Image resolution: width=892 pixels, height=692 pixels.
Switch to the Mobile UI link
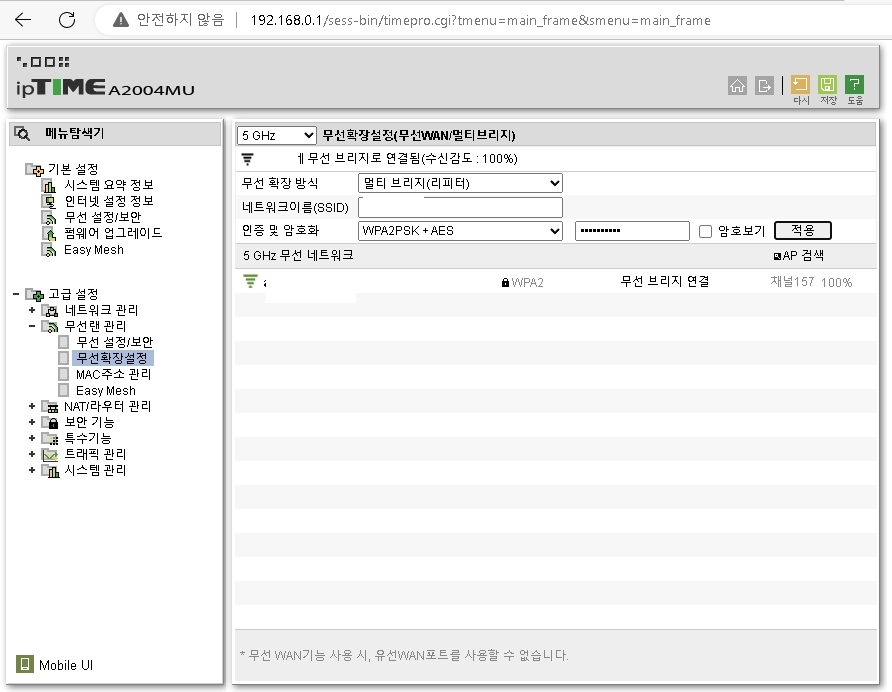pyautogui.click(x=66, y=665)
